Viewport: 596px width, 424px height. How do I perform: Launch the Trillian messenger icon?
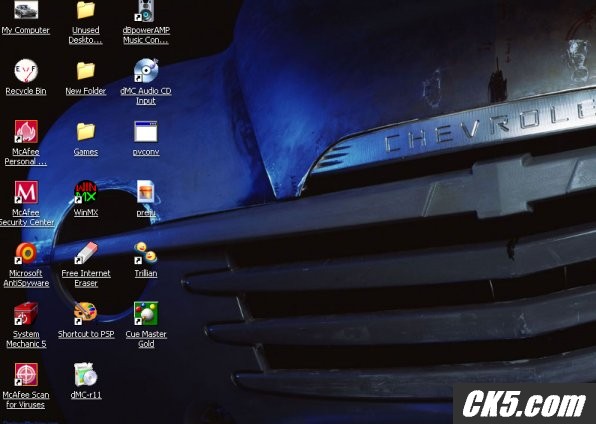(146, 253)
